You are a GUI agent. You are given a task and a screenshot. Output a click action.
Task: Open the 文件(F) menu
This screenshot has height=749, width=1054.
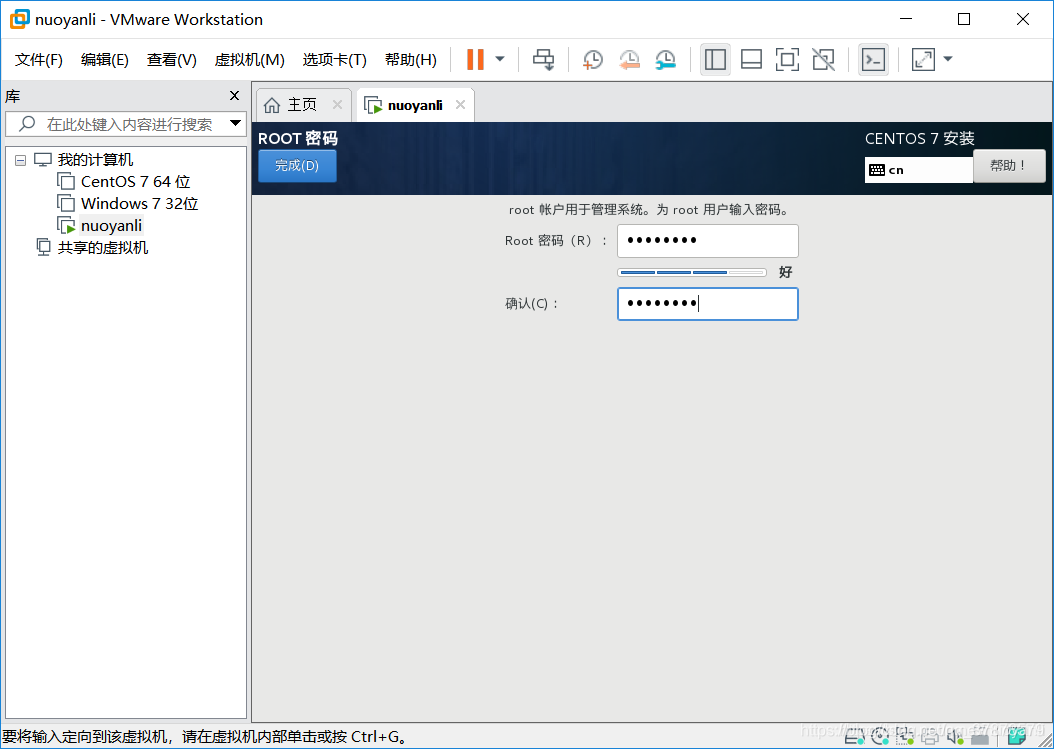[38, 60]
